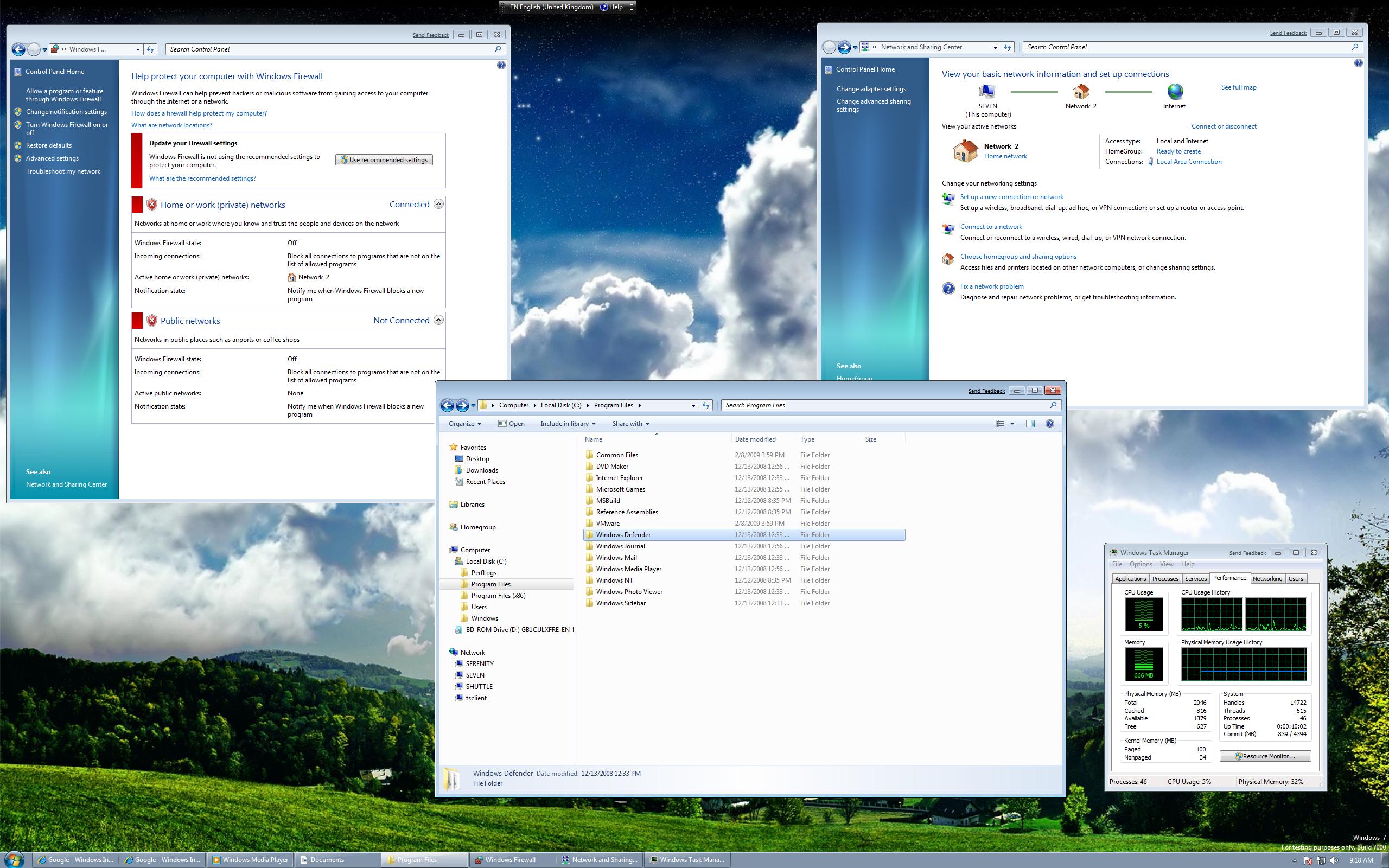Open Set up a new connection or network
Viewport: 1389px width, 868px height.
pyautogui.click(x=1011, y=196)
